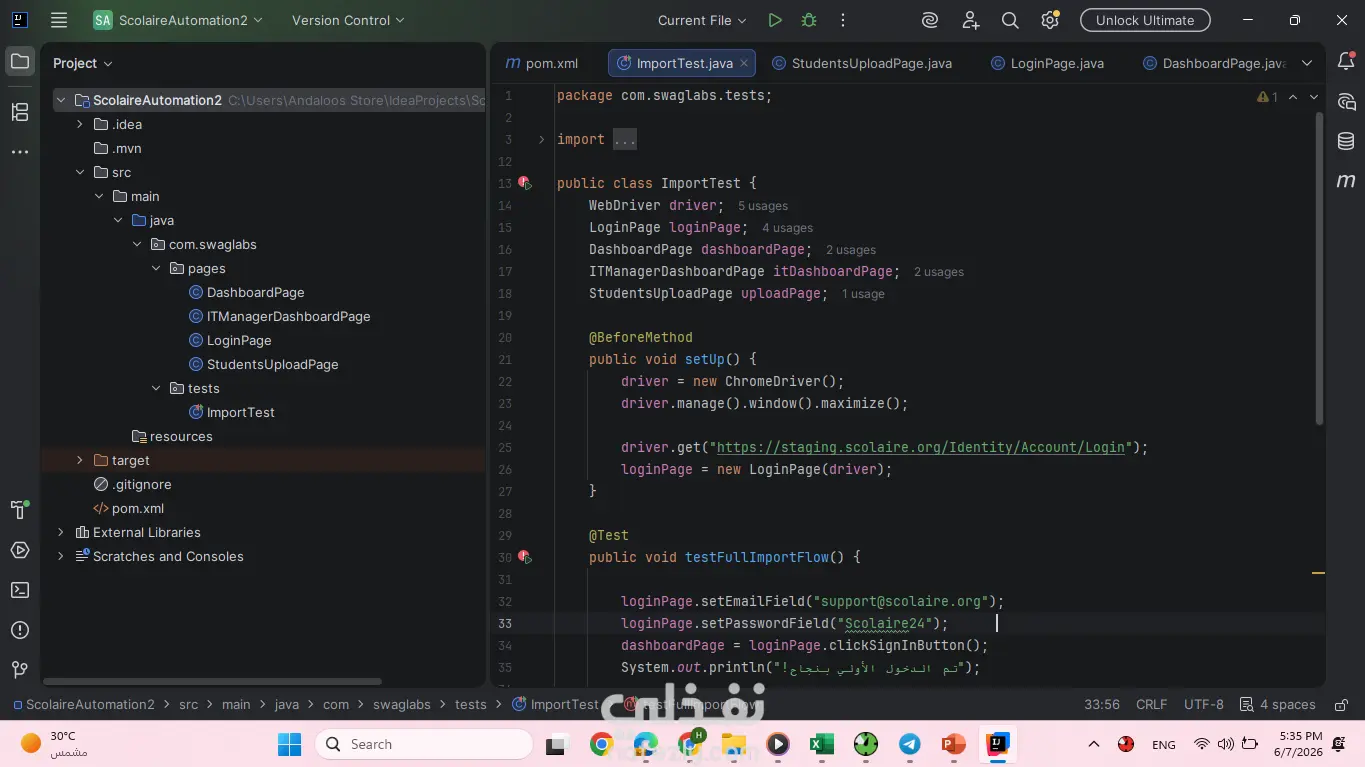Open ScolaireAutomation2 project widget dropdown
Viewport: 1365px width, 767px height.
coord(178,20)
